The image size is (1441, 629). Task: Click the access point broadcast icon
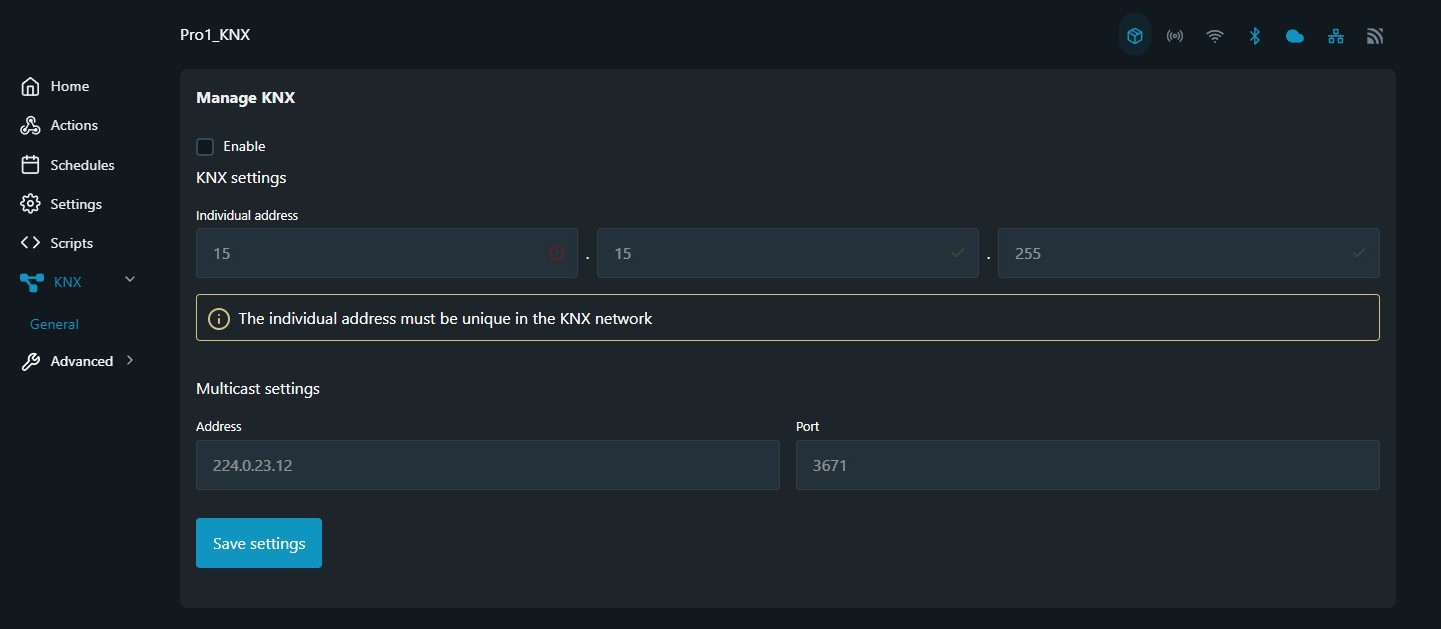(1175, 36)
